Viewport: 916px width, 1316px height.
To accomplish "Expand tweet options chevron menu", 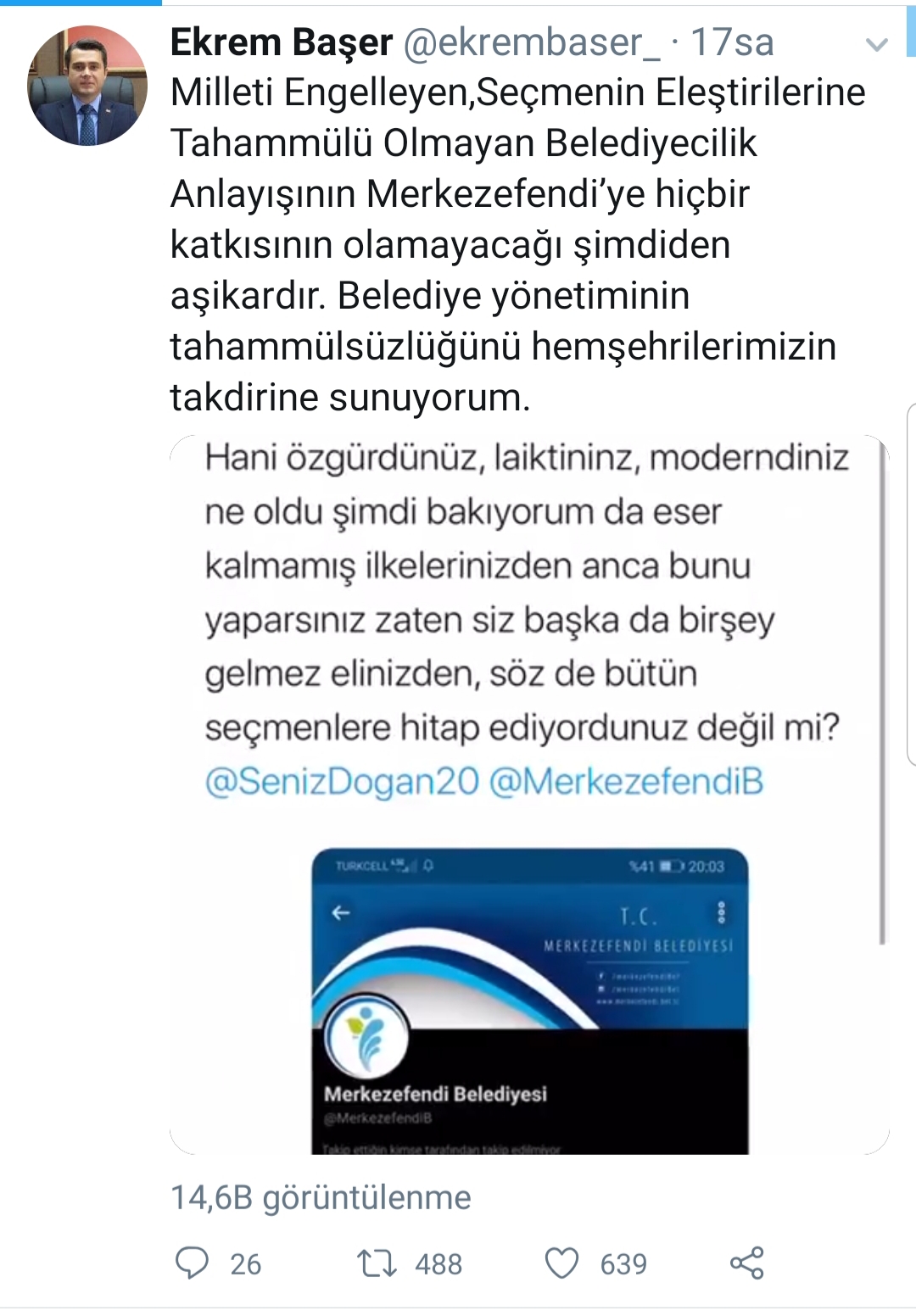I will tap(877, 45).
